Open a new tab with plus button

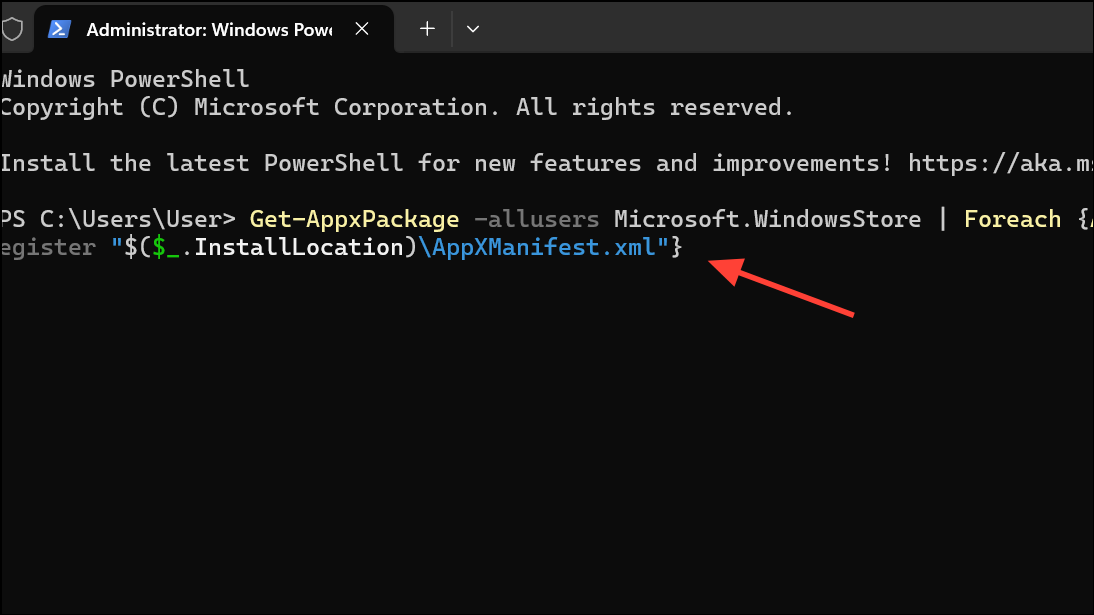[427, 29]
